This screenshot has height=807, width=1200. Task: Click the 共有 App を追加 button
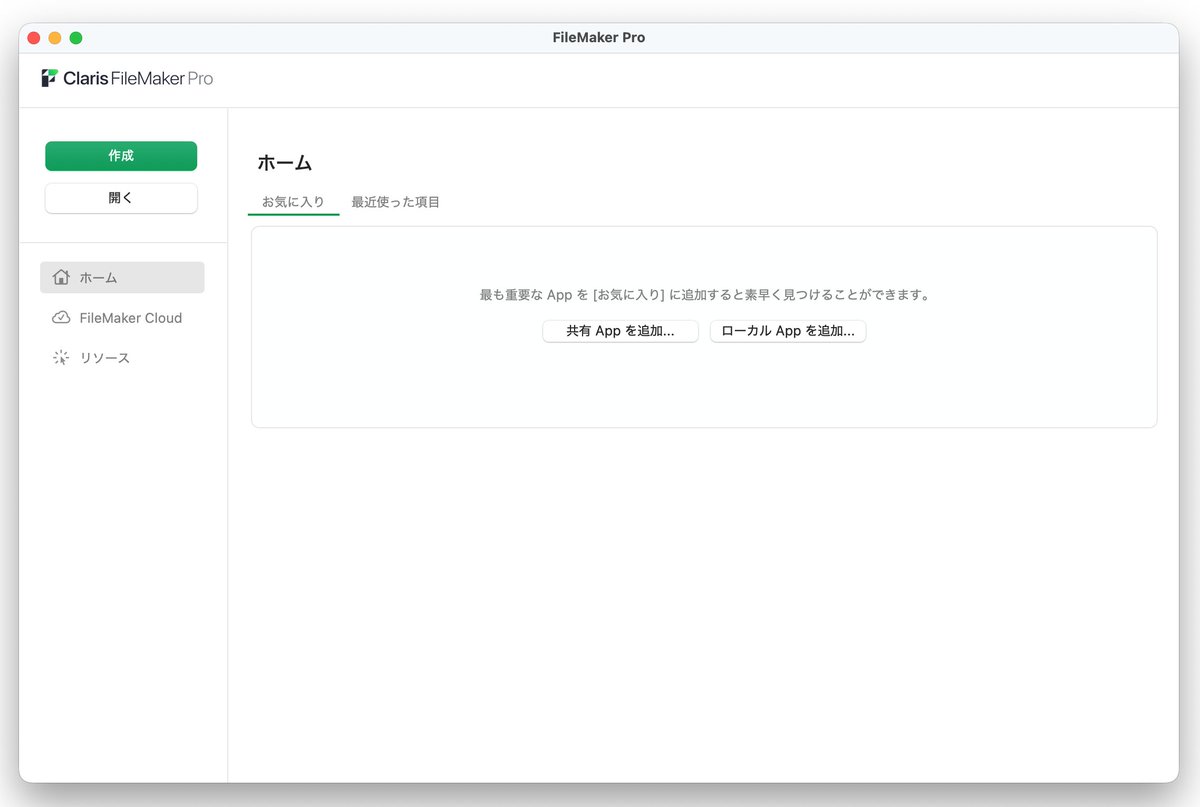click(620, 331)
